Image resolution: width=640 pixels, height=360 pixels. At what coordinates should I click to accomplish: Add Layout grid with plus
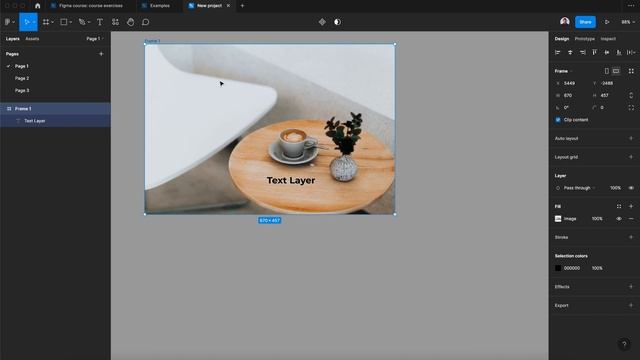[631, 157]
